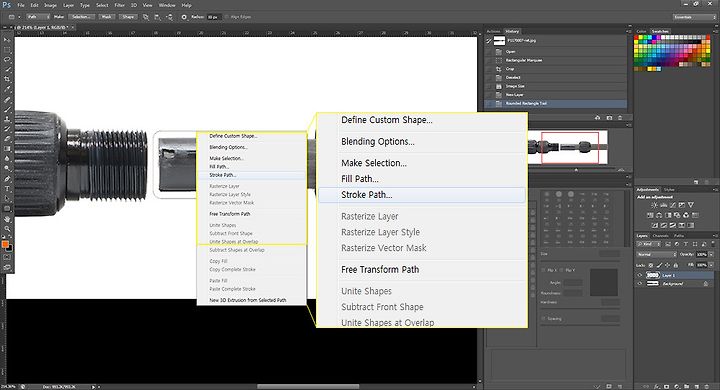Add a Levels adjustment
Viewport: 720px width, 390px height.
[663, 205]
